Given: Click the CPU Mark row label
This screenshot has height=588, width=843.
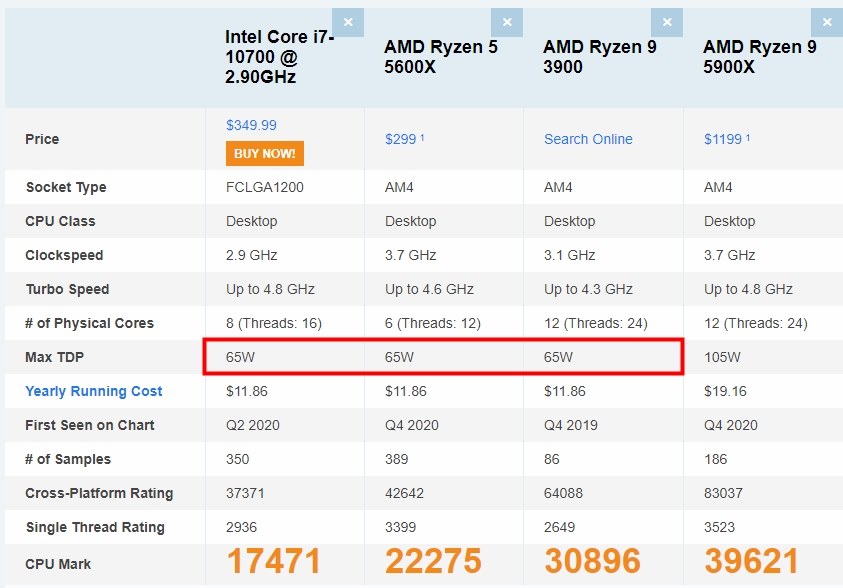Looking at the screenshot, I should [x=58, y=564].
